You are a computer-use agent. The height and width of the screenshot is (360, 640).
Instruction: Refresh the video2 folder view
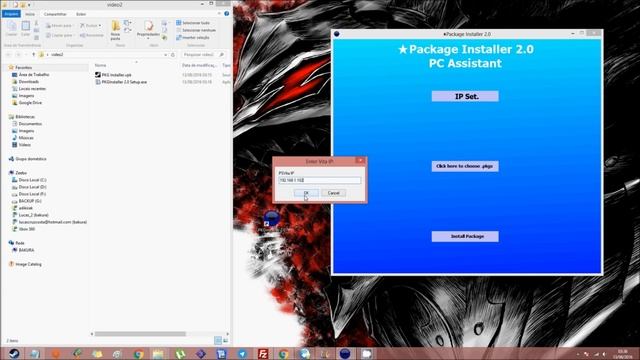coord(173,54)
